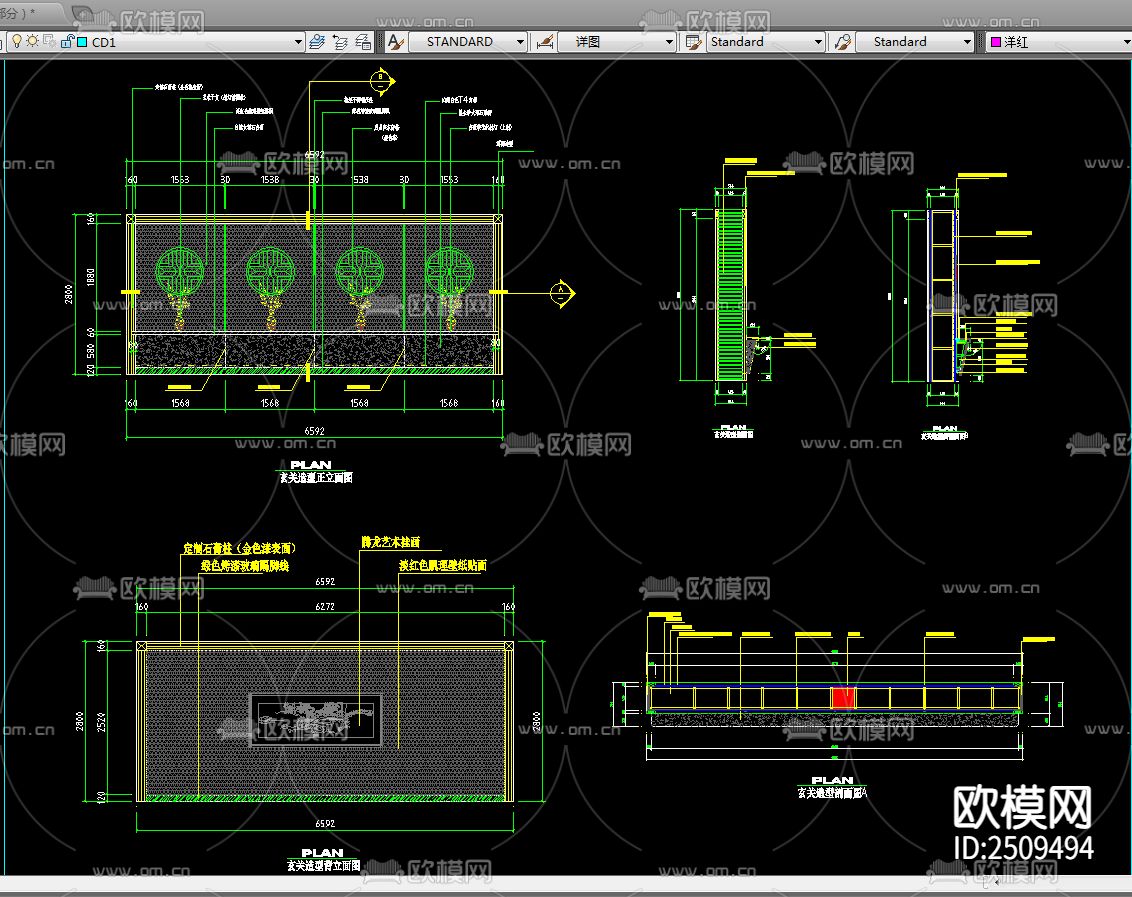
Task: Expand the Standard multileader style dropdown
Action: (x=967, y=42)
